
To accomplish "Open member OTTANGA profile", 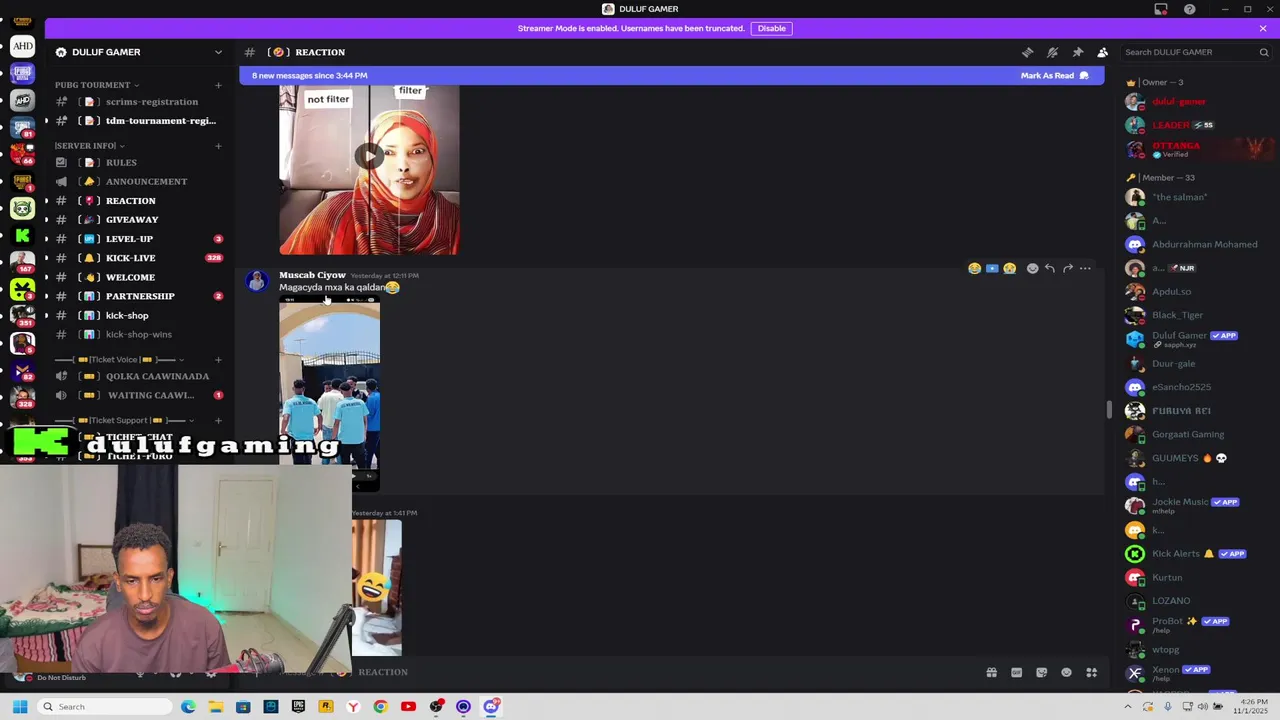I will click(x=1198, y=149).
